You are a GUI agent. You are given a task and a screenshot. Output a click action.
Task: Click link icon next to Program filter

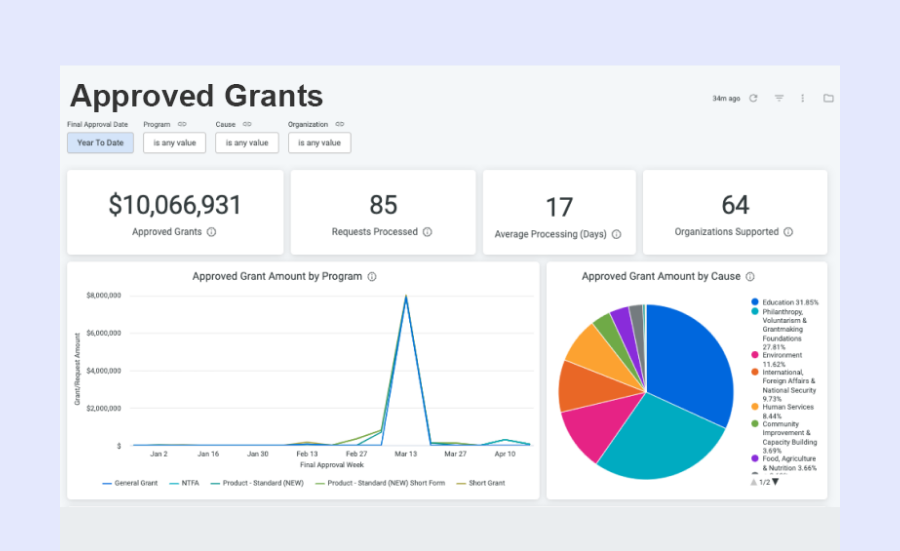pos(182,124)
